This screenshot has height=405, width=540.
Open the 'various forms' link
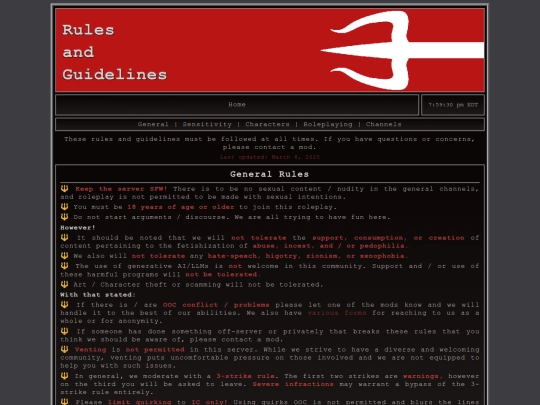coord(337,313)
